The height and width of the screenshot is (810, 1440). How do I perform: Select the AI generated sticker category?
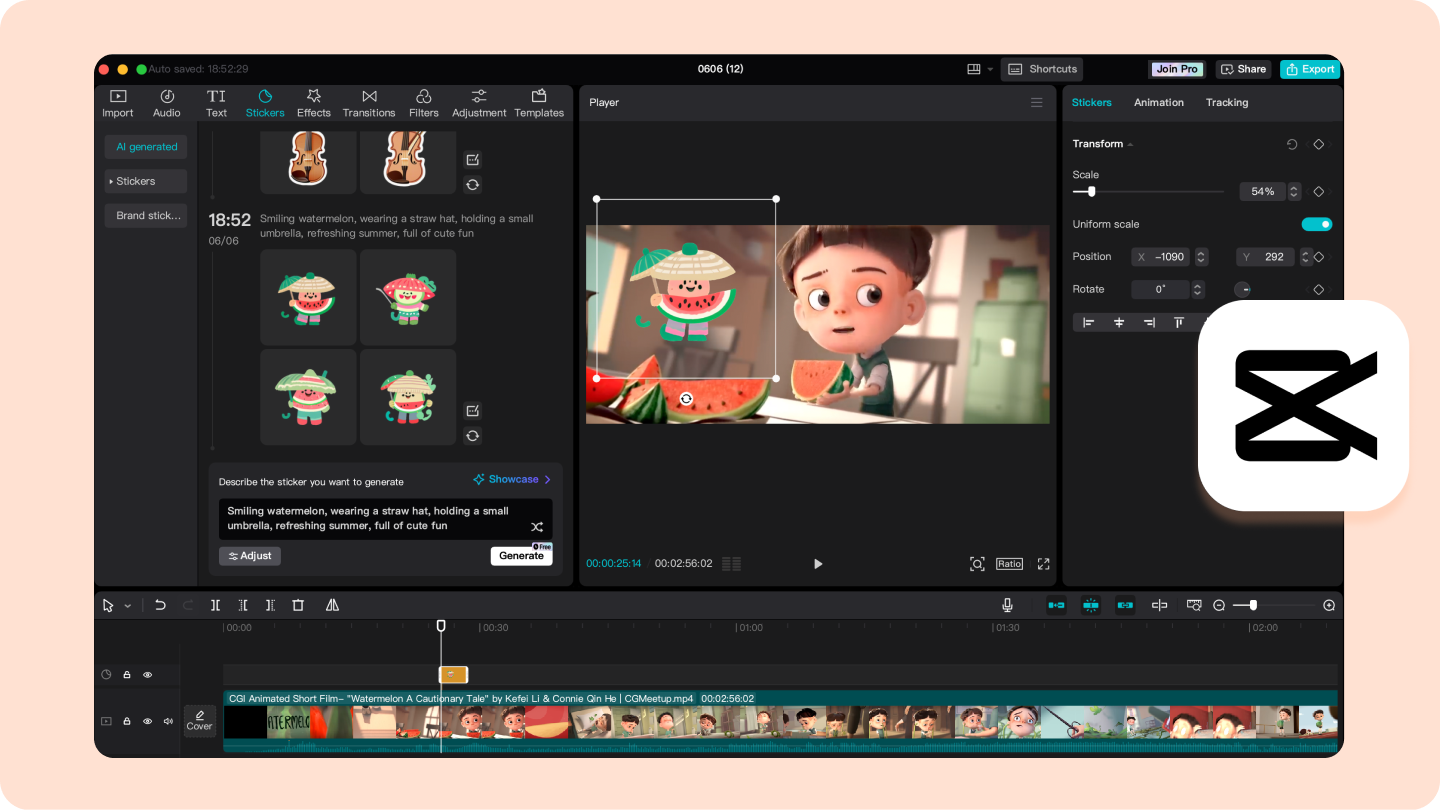point(146,147)
